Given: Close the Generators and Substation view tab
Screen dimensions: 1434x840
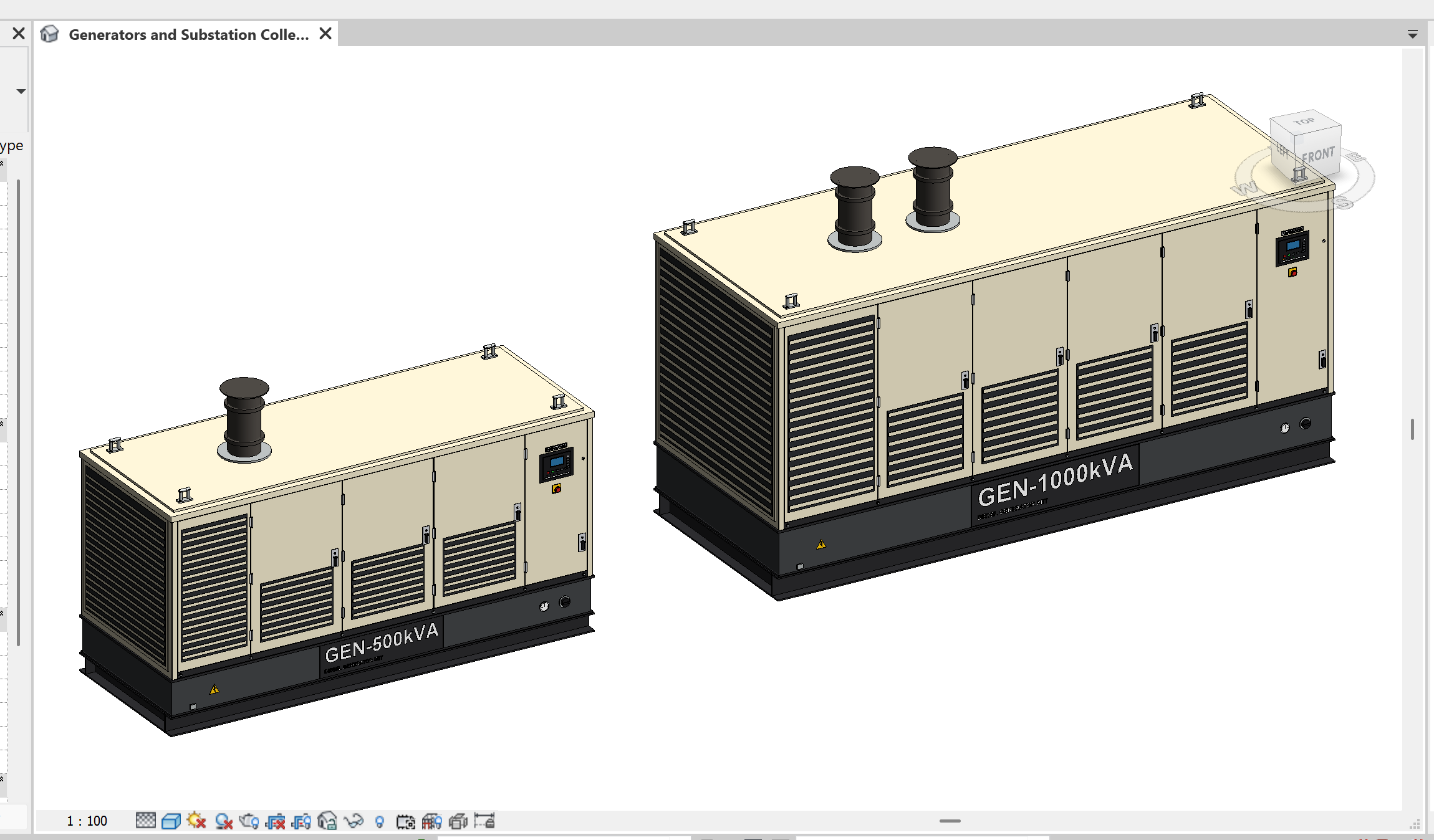Looking at the screenshot, I should (325, 34).
